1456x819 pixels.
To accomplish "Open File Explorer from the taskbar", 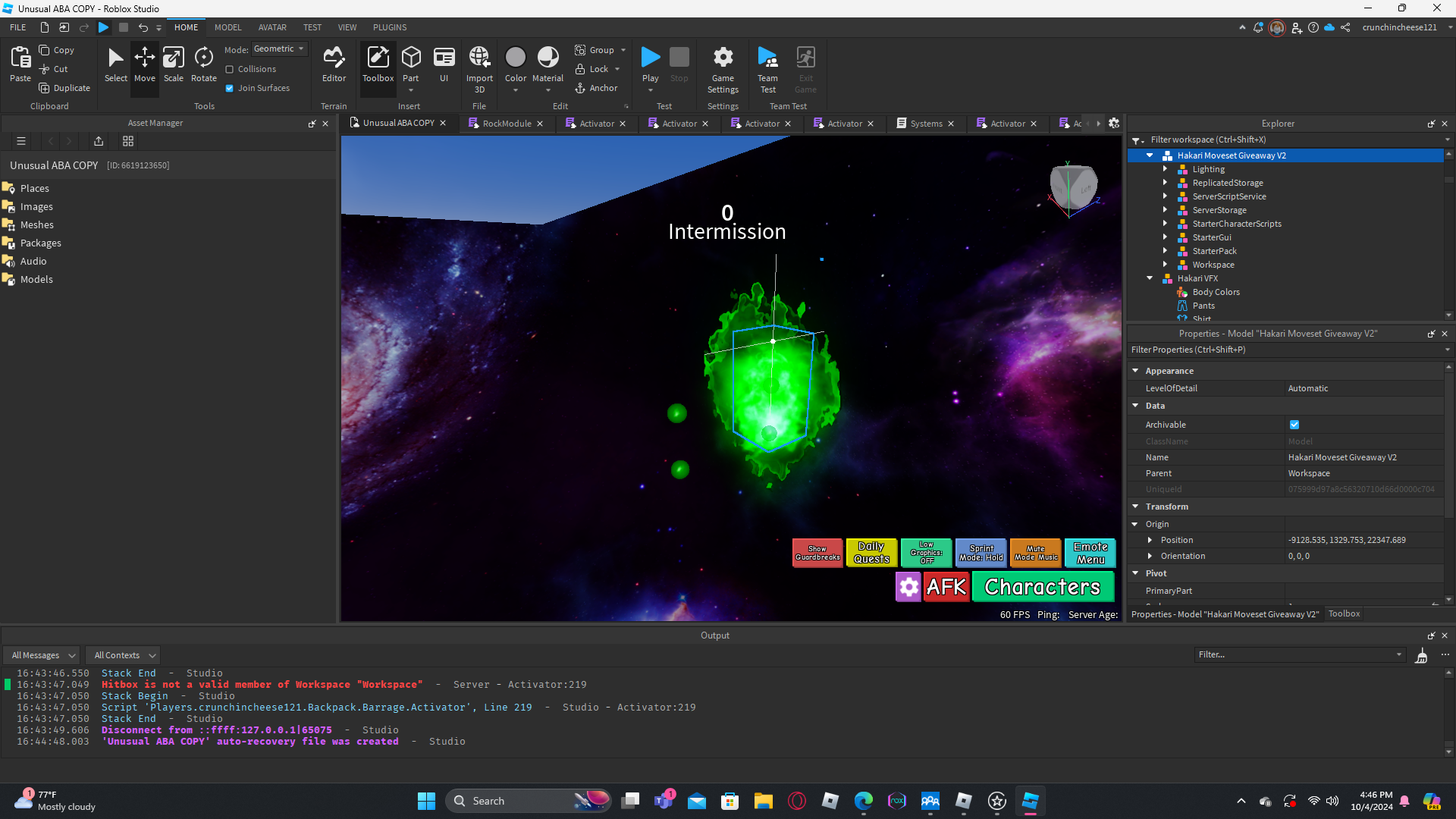I will [763, 801].
